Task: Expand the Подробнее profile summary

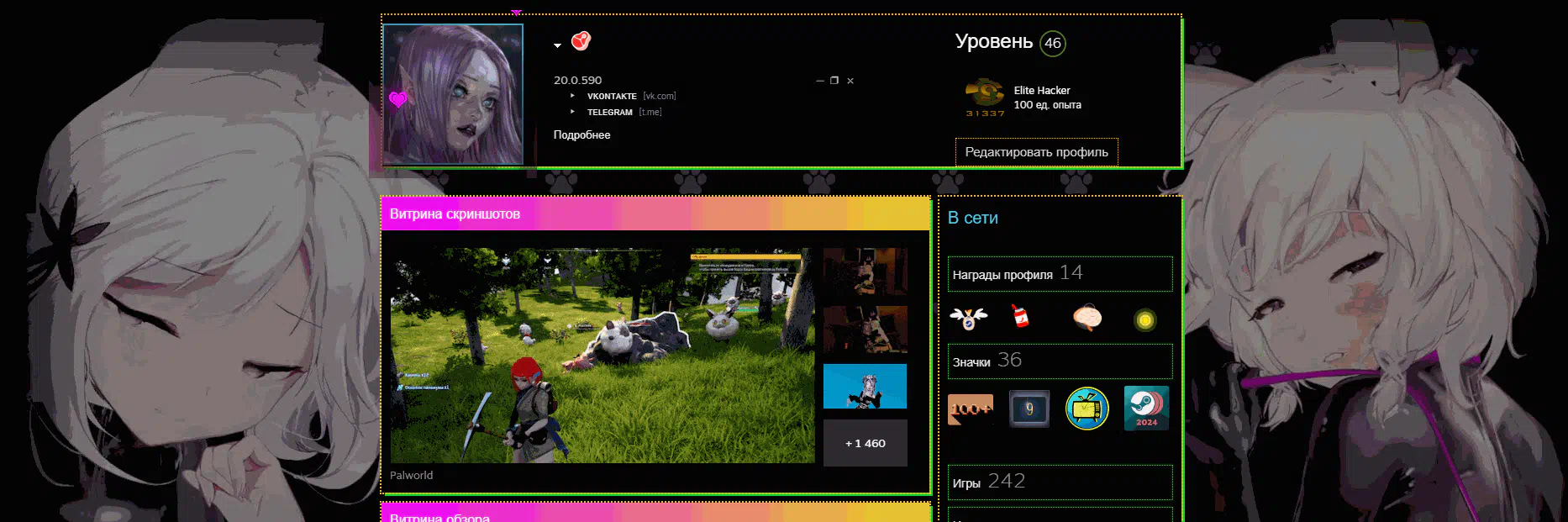Action: pyautogui.click(x=581, y=134)
